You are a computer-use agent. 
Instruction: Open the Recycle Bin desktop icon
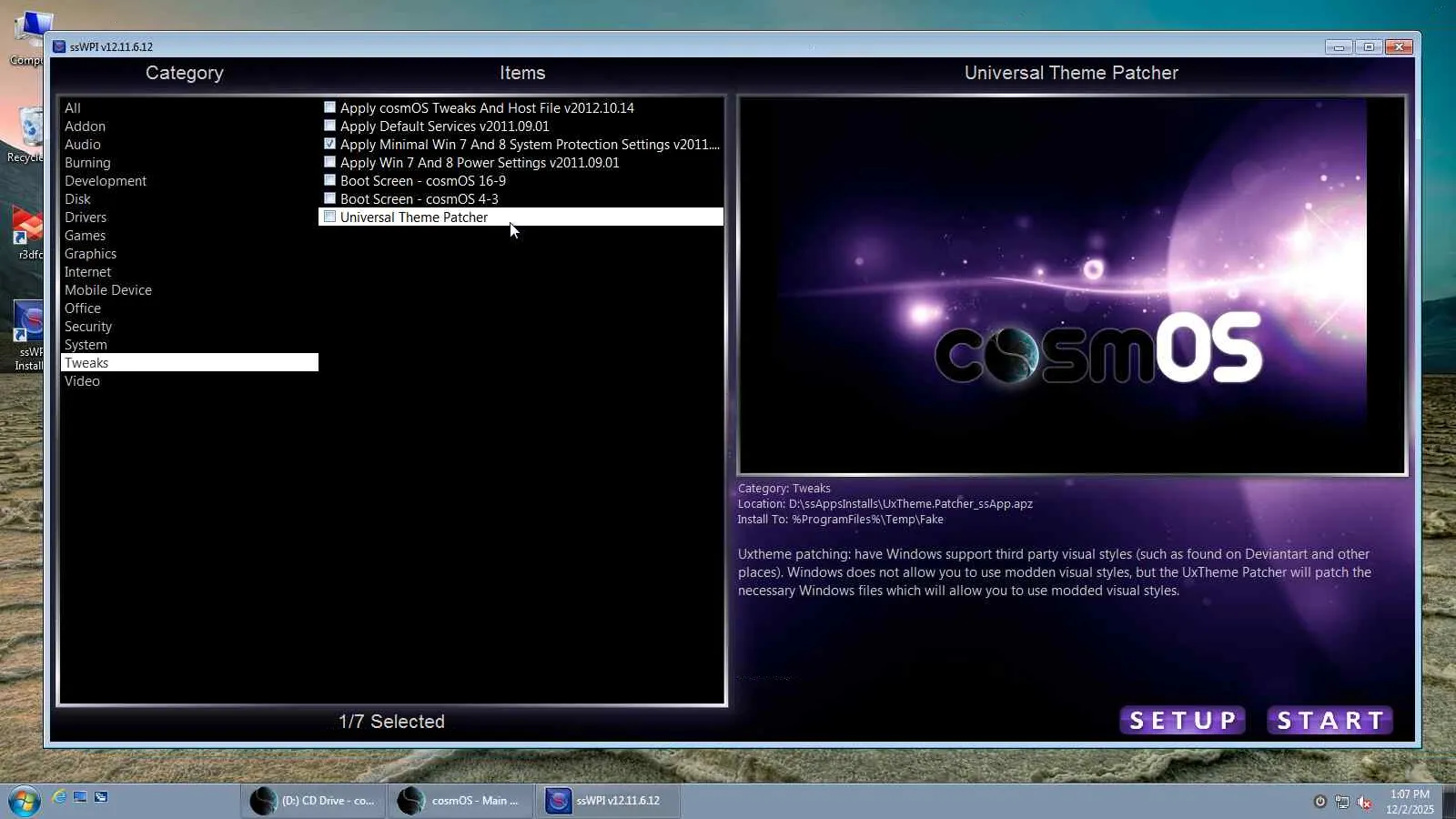[x=27, y=135]
